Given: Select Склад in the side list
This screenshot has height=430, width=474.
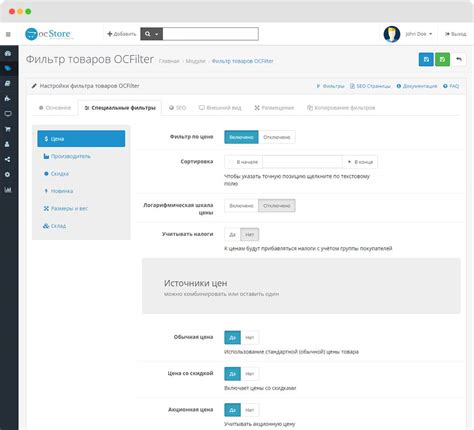Looking at the screenshot, I should click(81, 226).
